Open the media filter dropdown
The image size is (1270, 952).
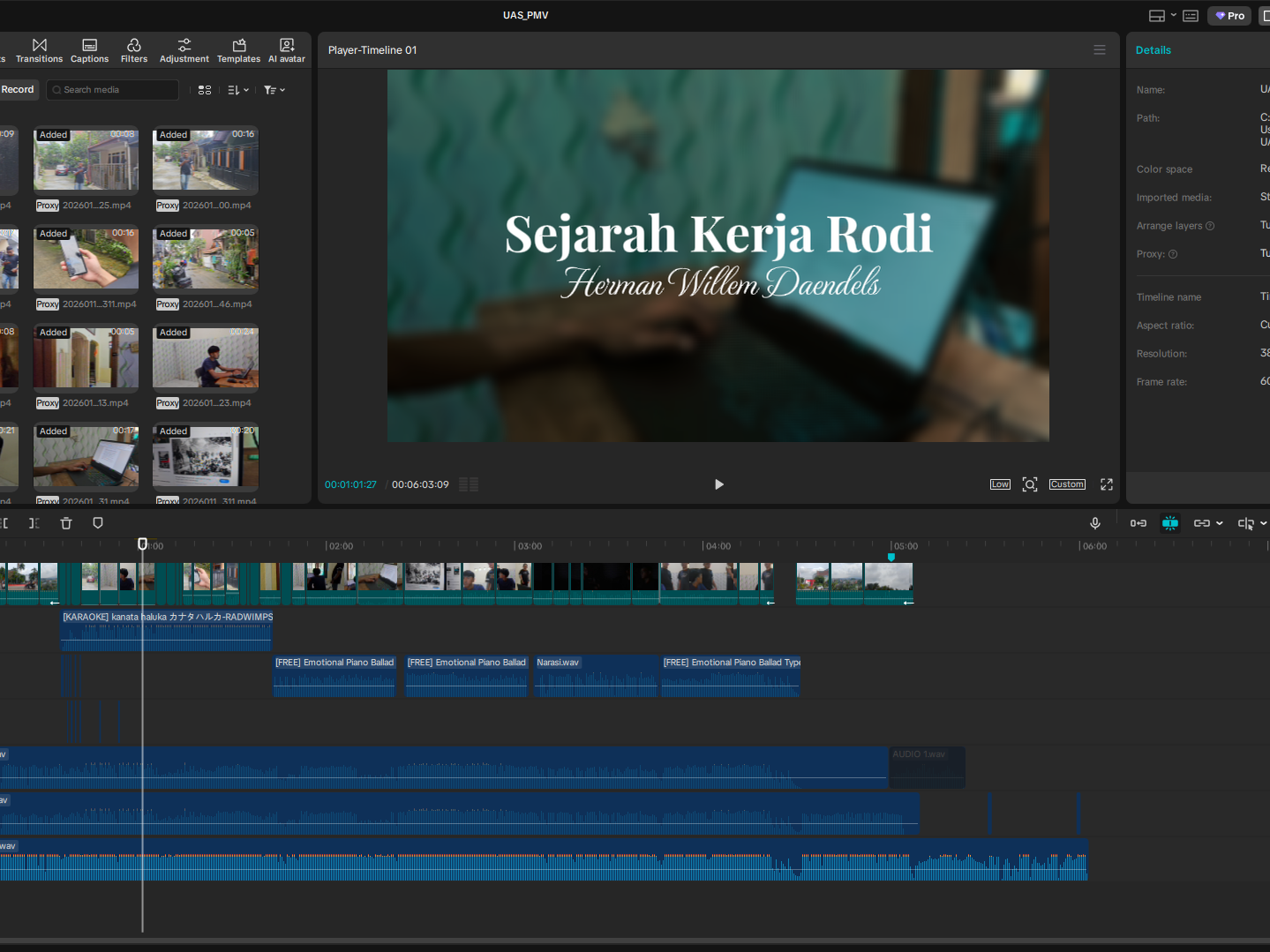tap(274, 90)
